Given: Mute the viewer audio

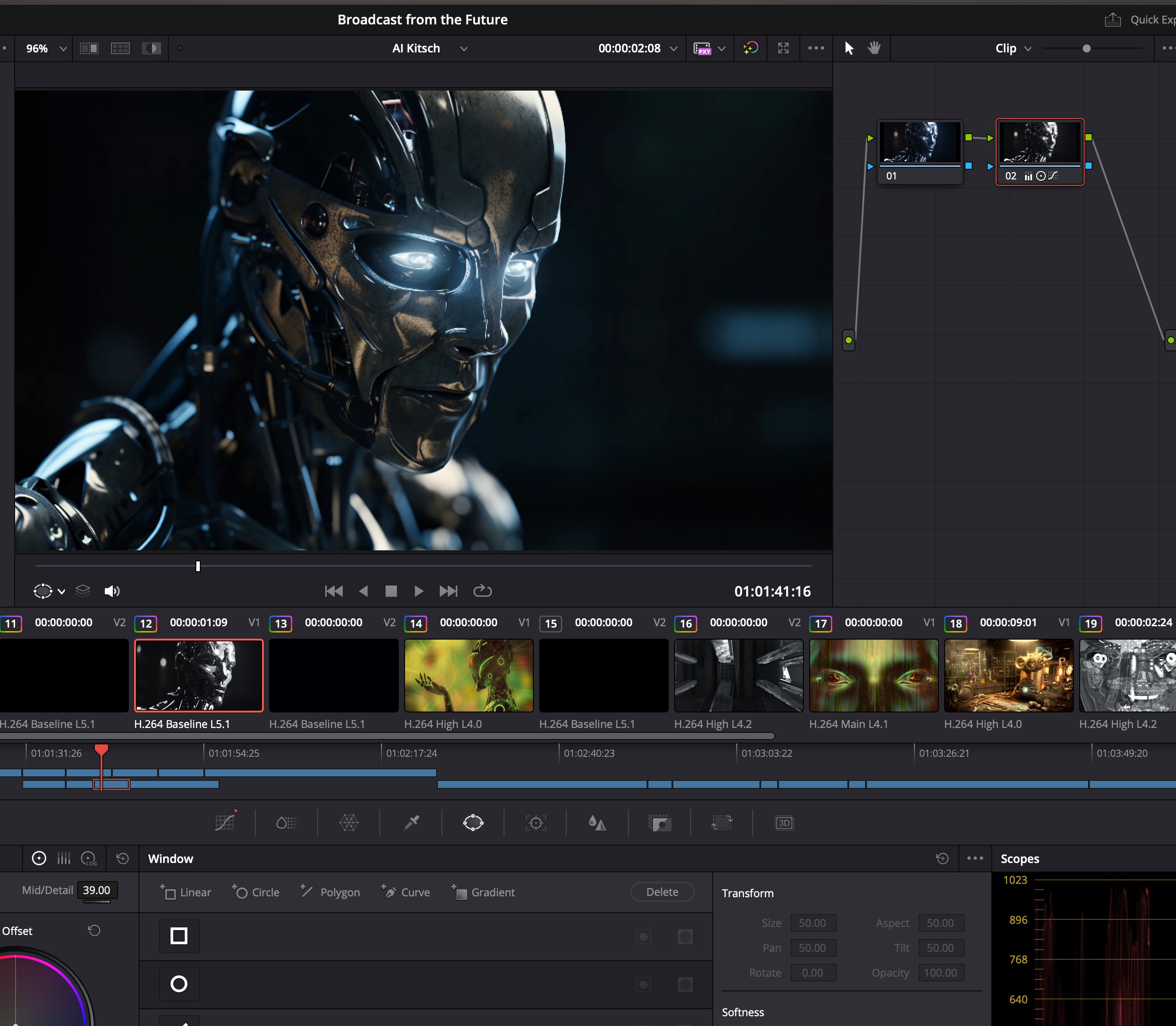Looking at the screenshot, I should point(111,591).
